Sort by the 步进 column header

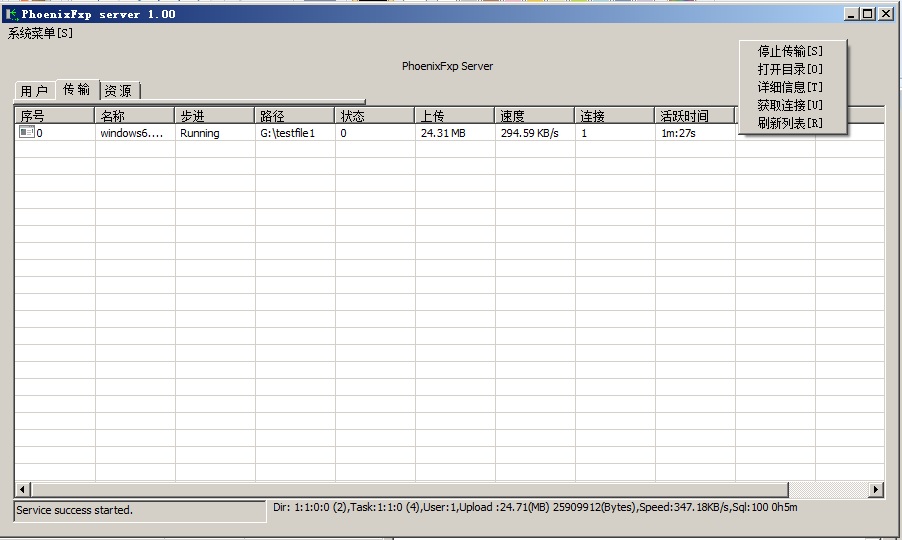[215, 116]
